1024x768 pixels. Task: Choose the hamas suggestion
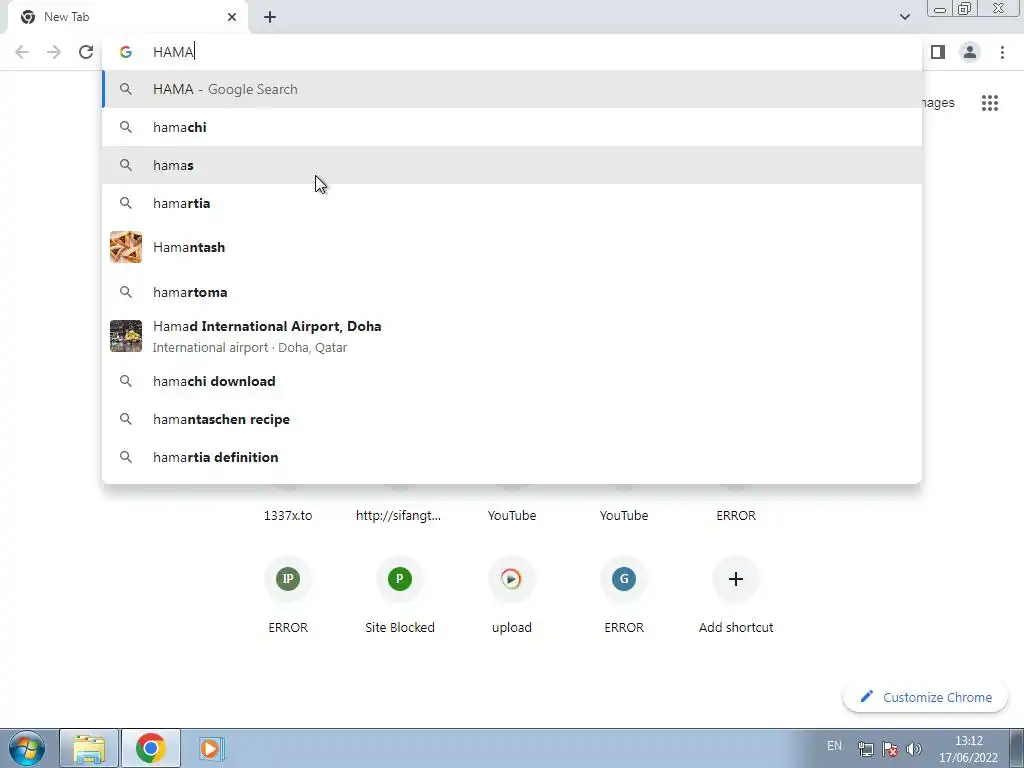coord(512,165)
